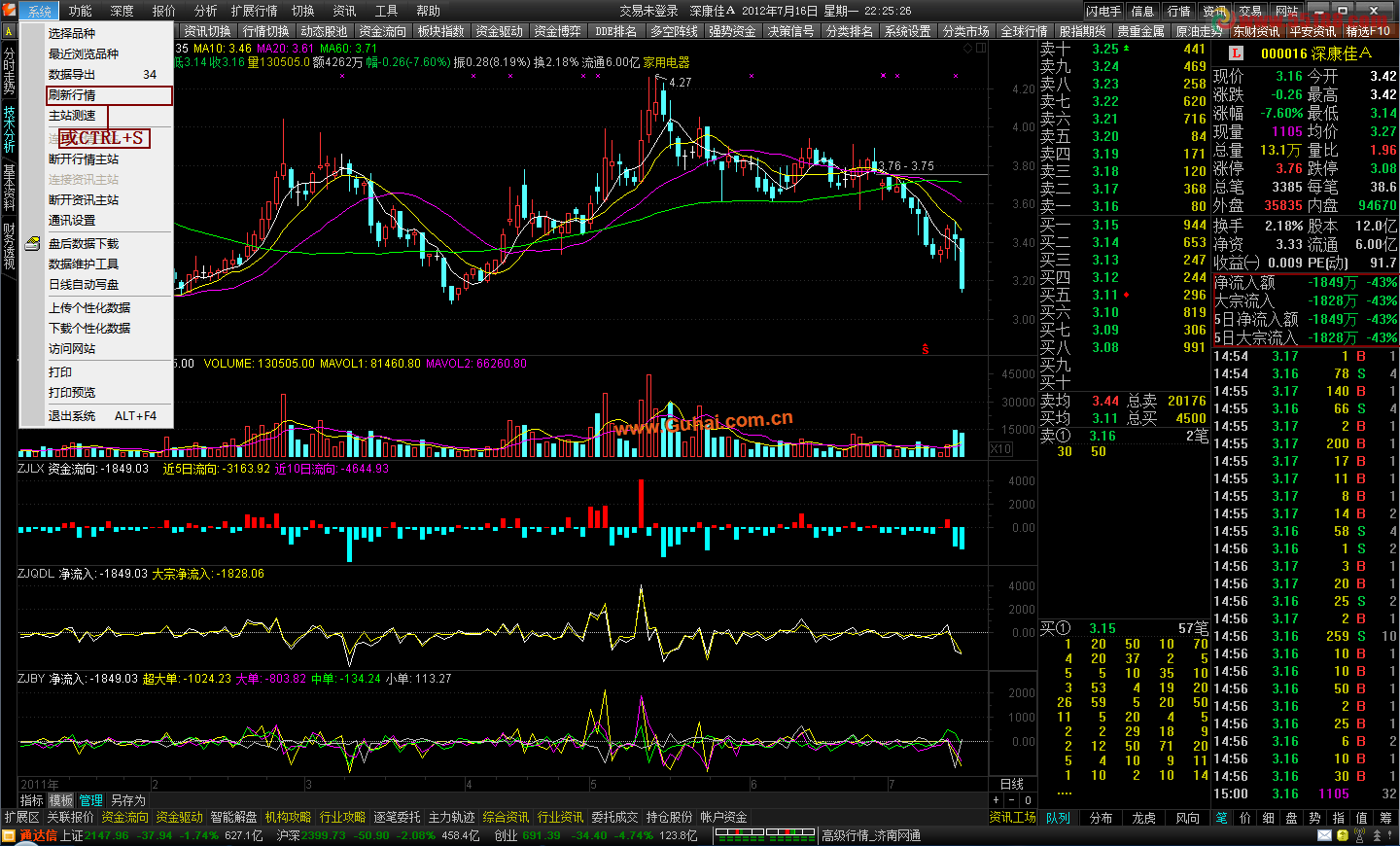Click the 交易 top-right button
The image size is (1400, 846).
1250,11
